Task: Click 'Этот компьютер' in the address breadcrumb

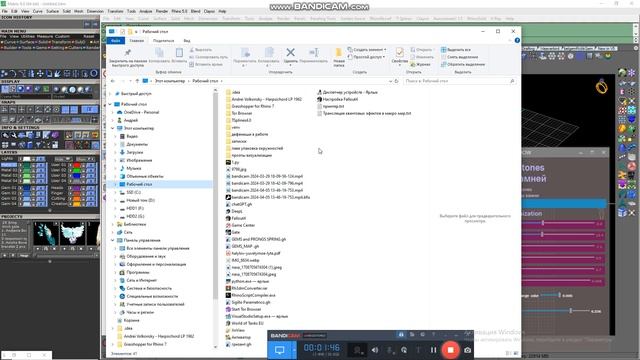Action: click(169, 81)
